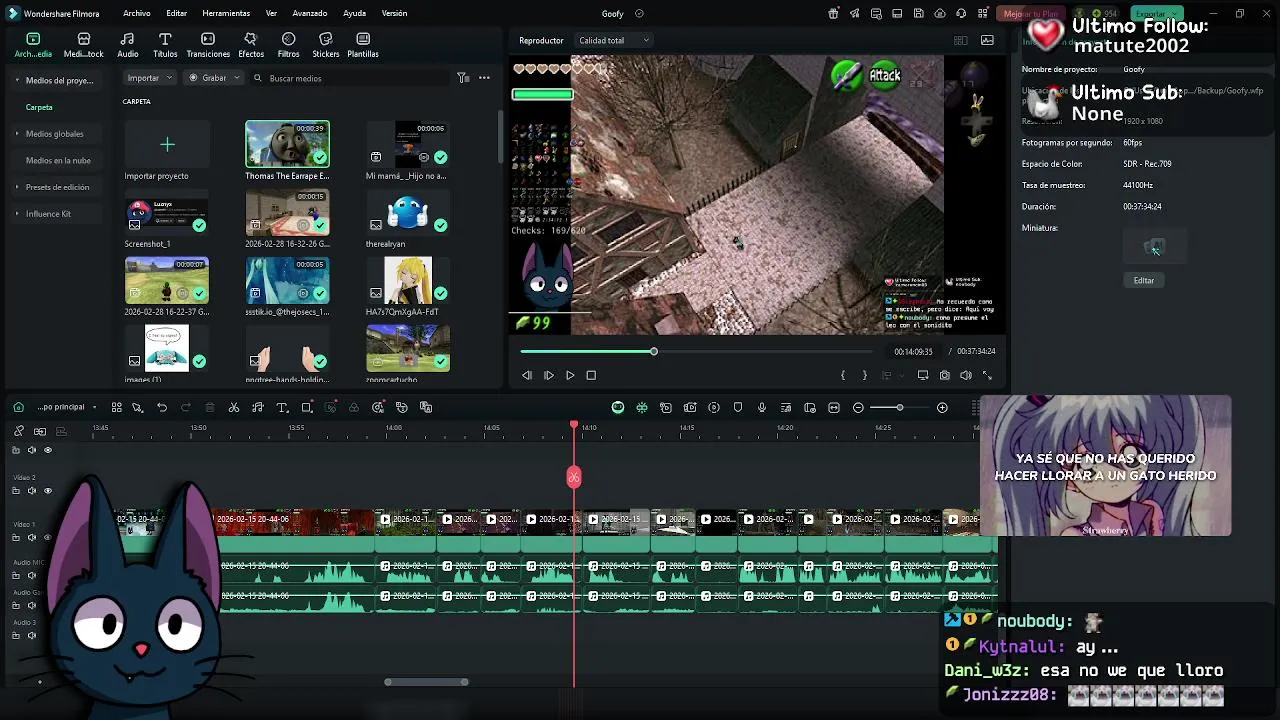Click the undo arrow in timeline toolbar
The image size is (1280, 720).
tap(162, 407)
